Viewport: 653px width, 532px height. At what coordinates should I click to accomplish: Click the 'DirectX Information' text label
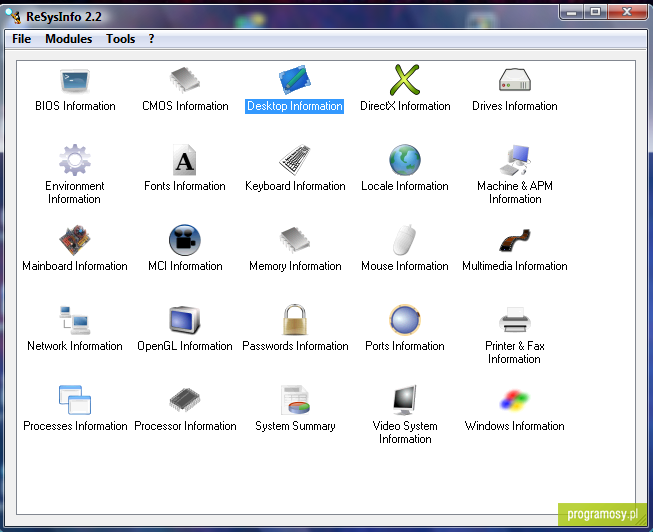point(405,106)
